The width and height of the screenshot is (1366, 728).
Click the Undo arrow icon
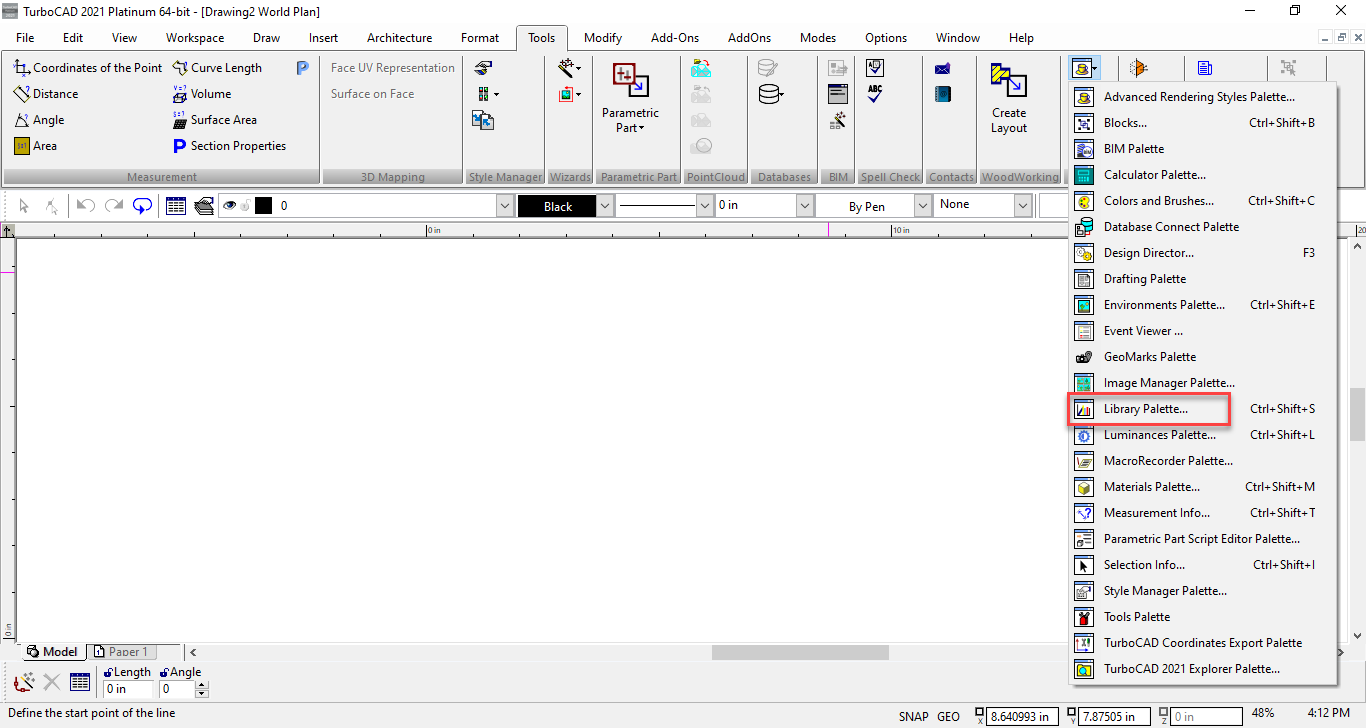85,206
